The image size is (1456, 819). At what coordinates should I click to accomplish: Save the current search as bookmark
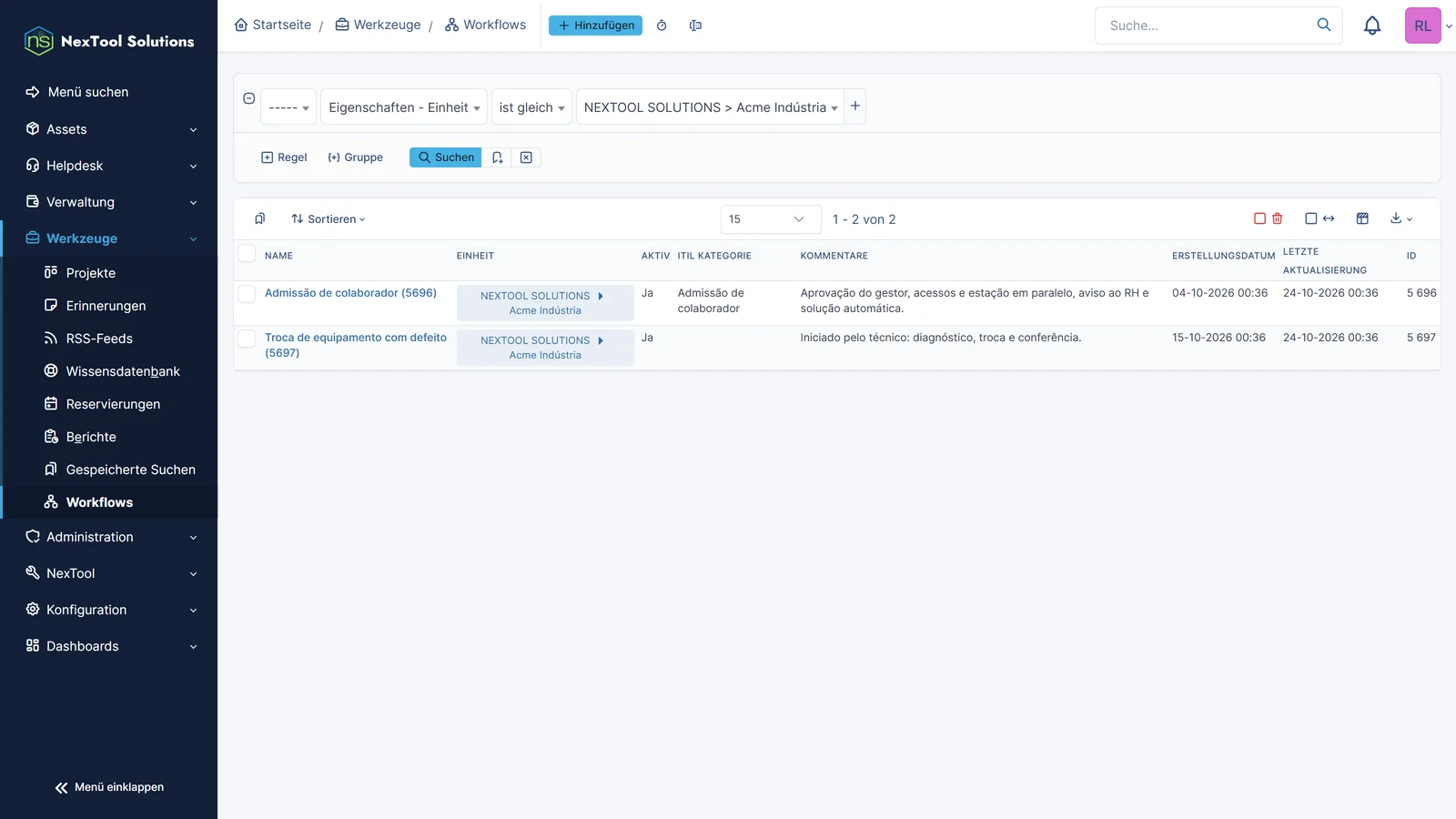click(497, 157)
